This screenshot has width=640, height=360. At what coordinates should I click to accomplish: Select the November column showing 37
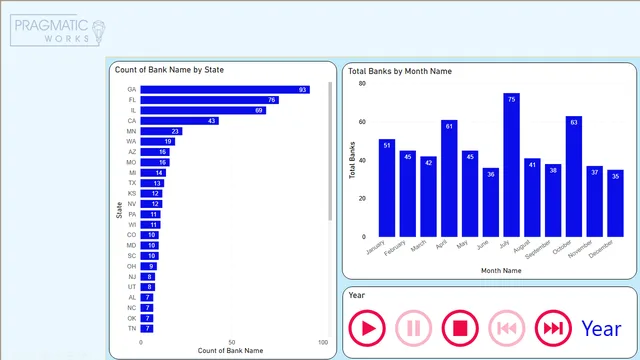click(x=595, y=201)
